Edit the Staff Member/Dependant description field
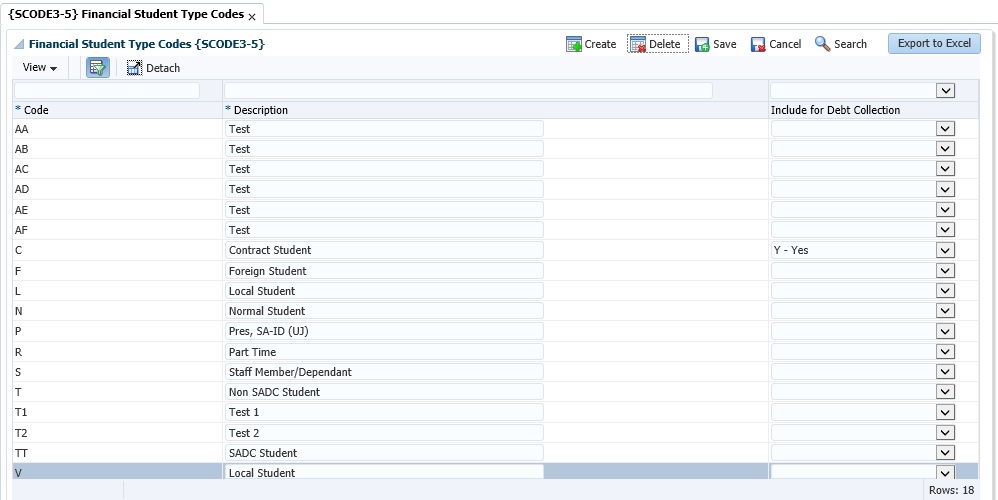The image size is (998, 500). click(x=384, y=372)
